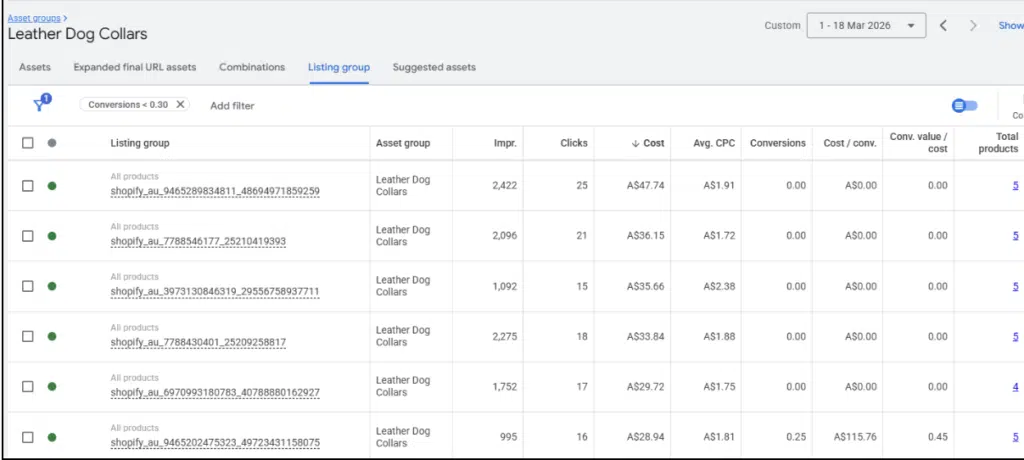Sort by Avg. CPC column header
The image size is (1024, 460).
(x=714, y=143)
